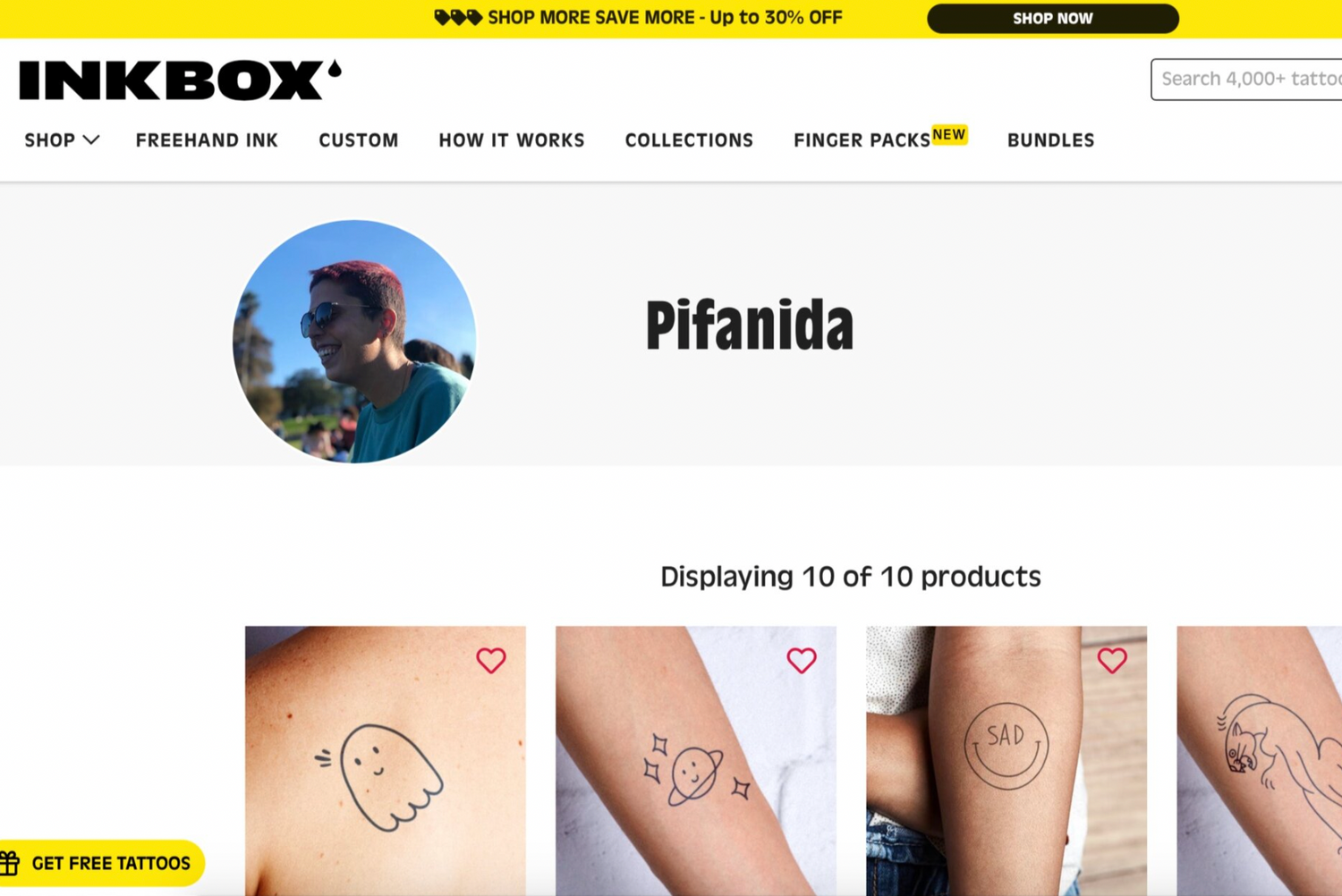Open HOW IT WORKS page
Image resolution: width=1342 pixels, height=896 pixels.
coord(512,139)
